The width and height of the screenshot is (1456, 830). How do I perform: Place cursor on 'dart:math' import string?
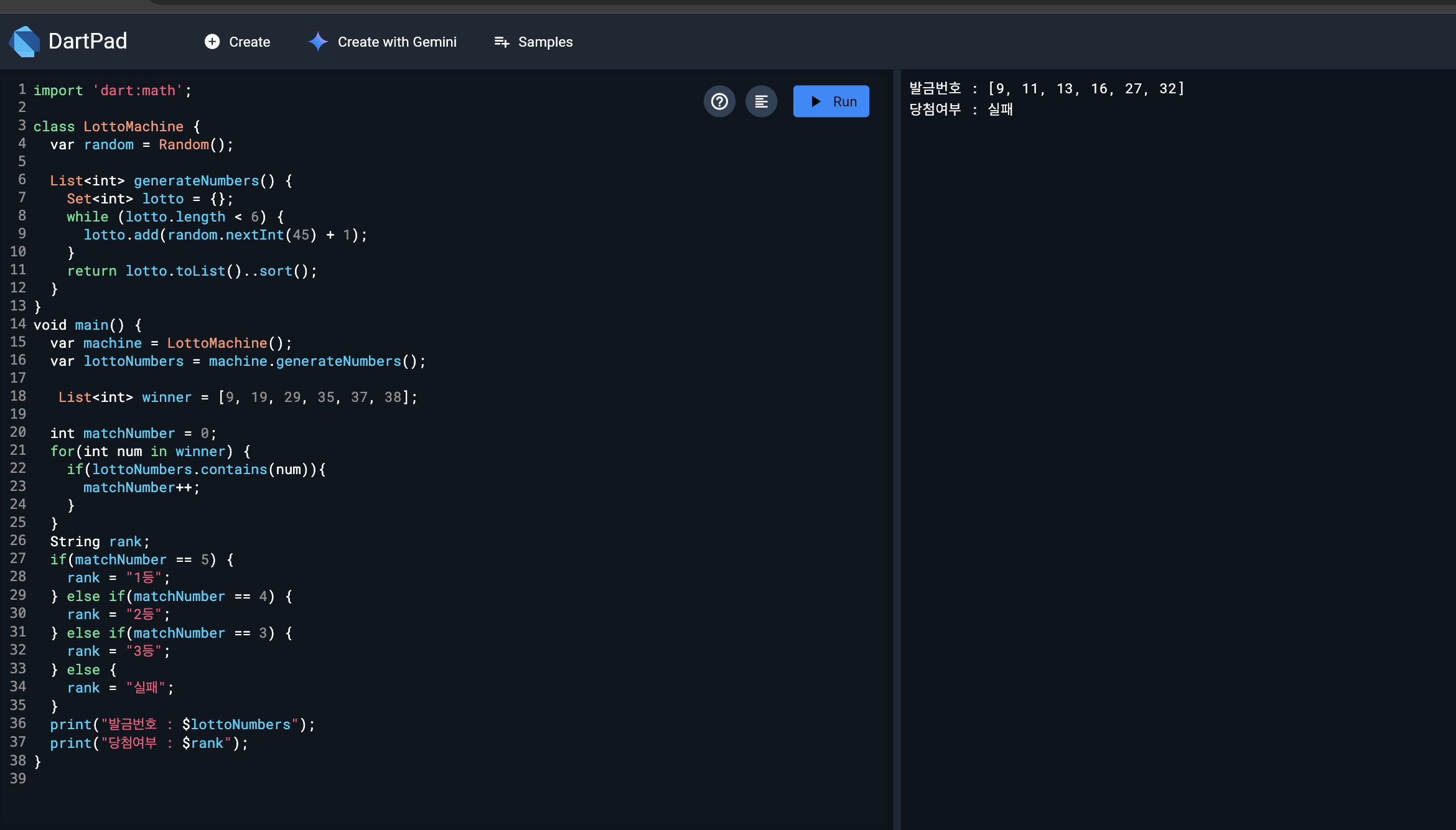tap(138, 91)
